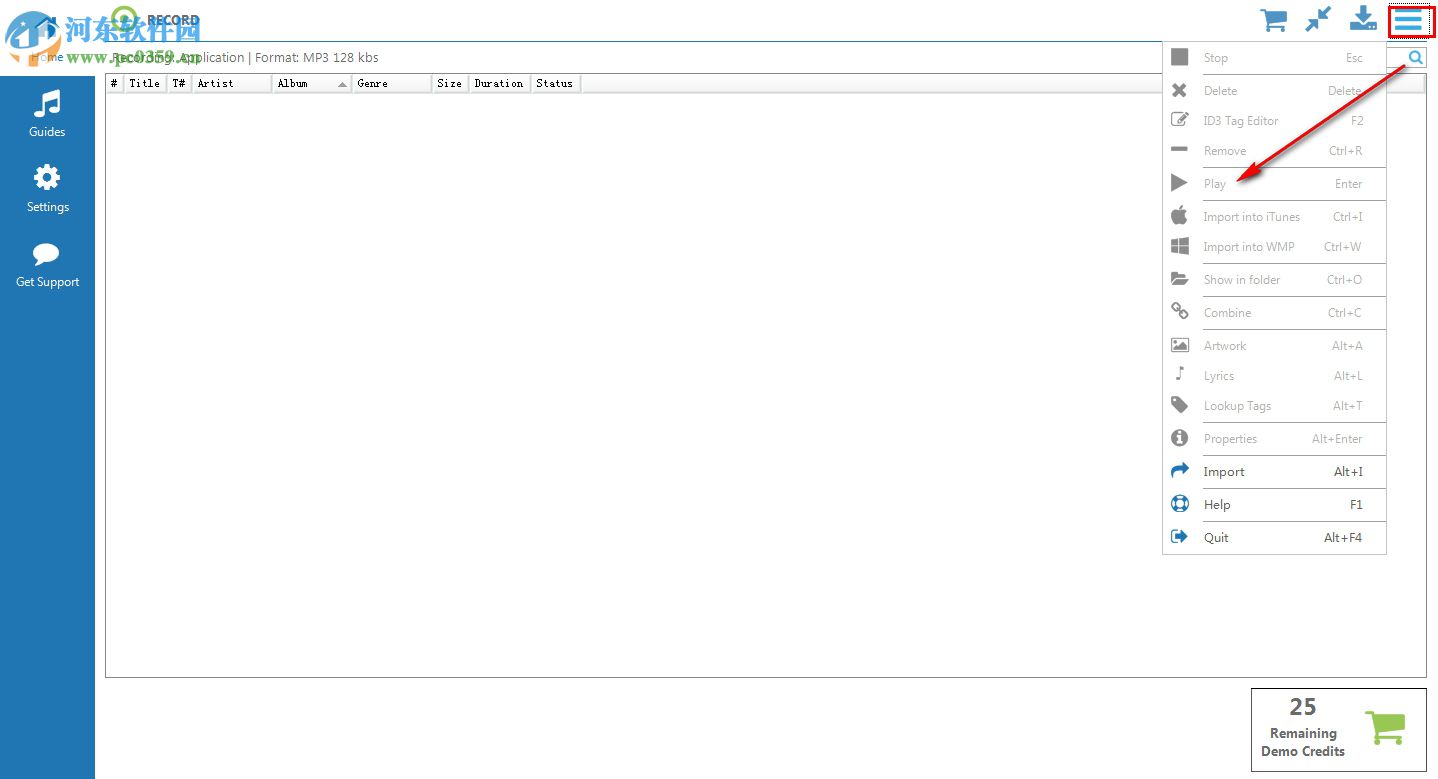Open the shopping cart in the top bar
Image resolution: width=1438 pixels, height=779 pixels.
(1273, 20)
